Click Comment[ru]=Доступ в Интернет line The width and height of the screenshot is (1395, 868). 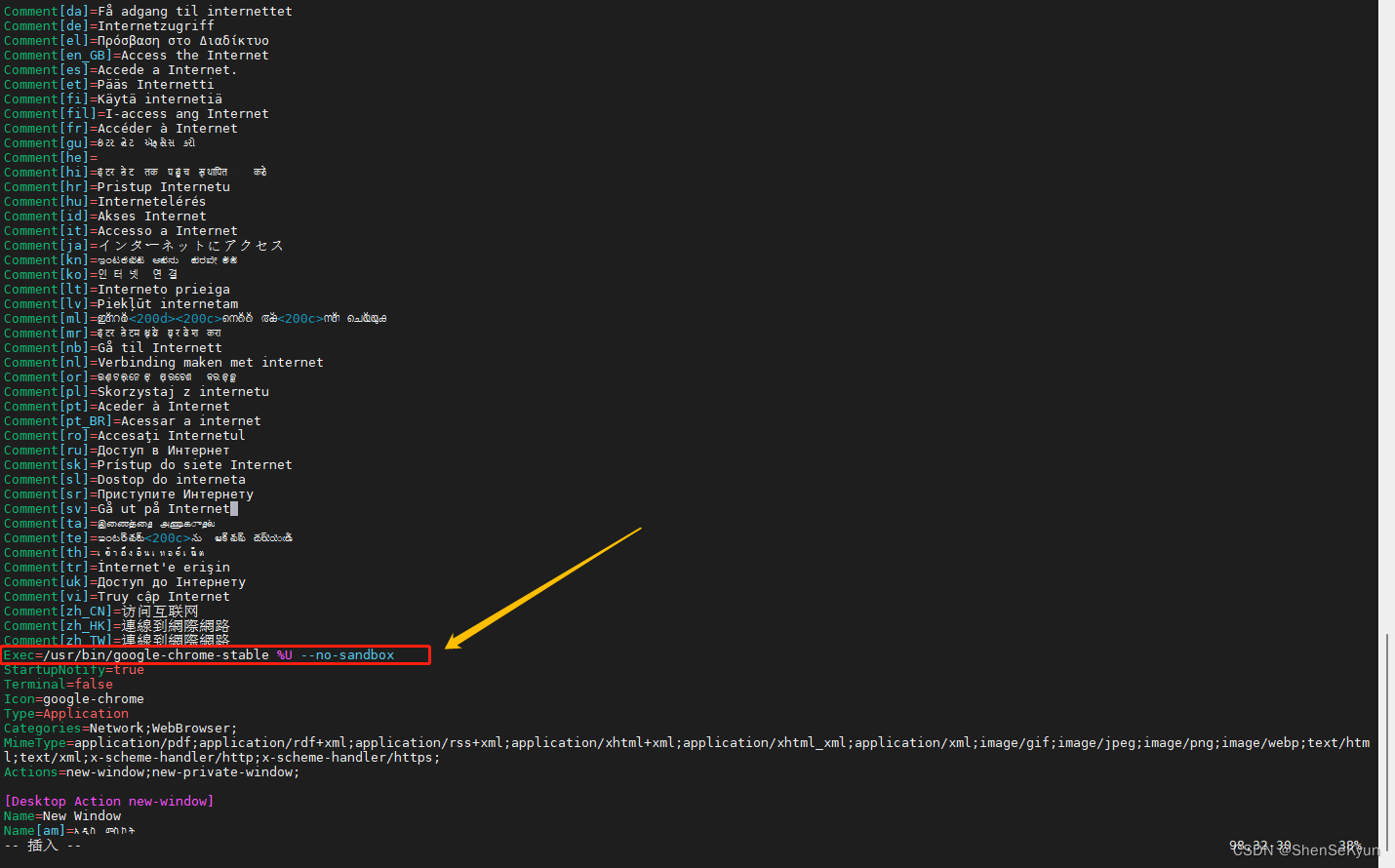pos(116,451)
